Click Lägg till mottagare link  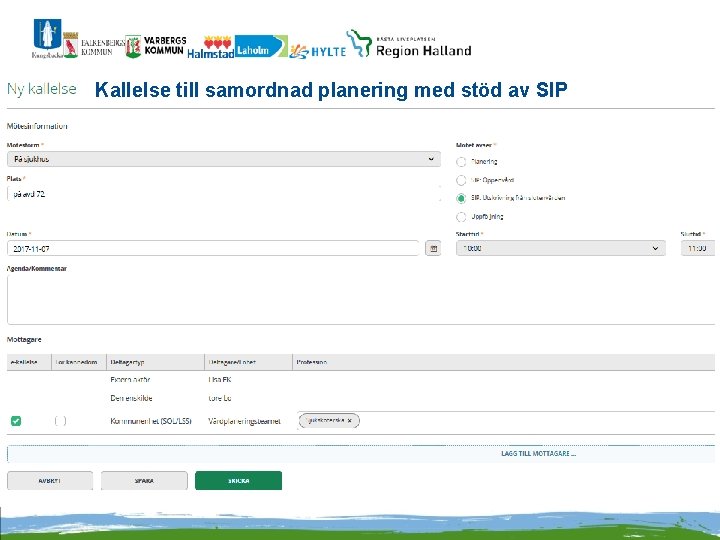pyautogui.click(x=538, y=454)
